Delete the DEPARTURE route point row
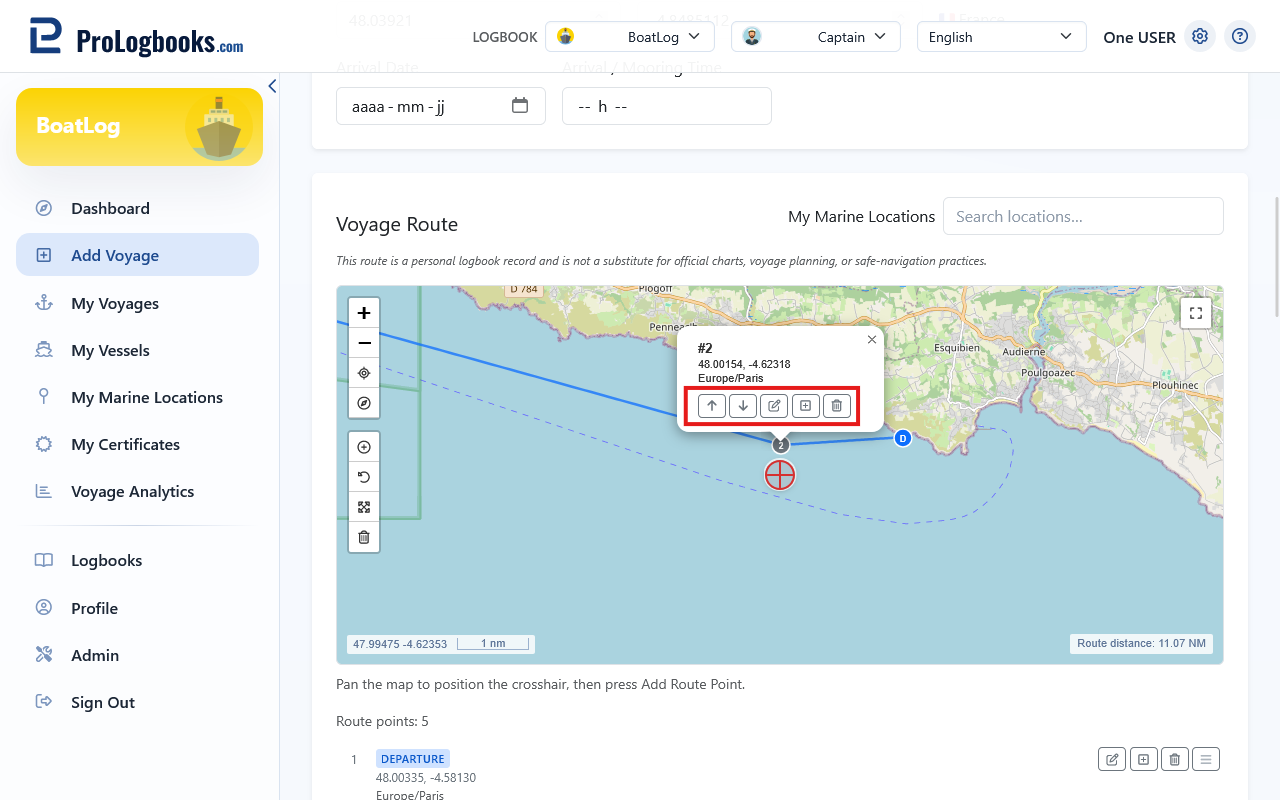Image resolution: width=1280 pixels, height=800 pixels. pos(1175,759)
